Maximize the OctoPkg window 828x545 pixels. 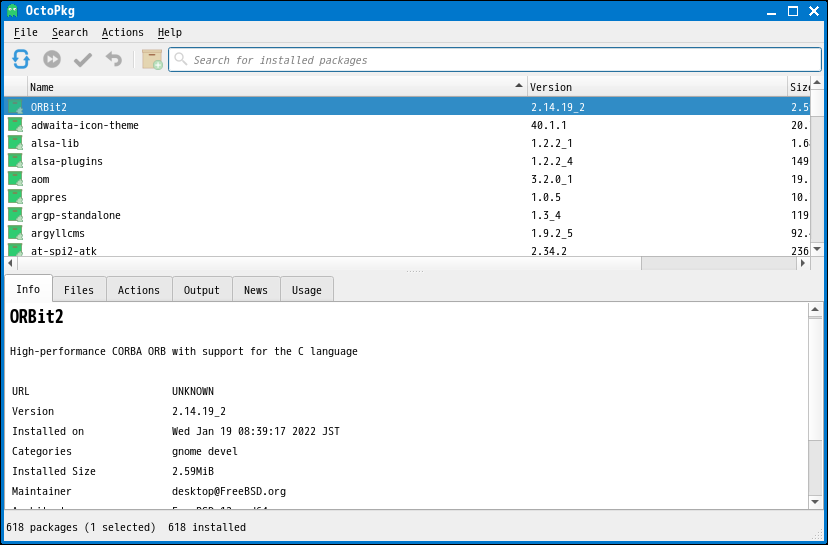793,11
